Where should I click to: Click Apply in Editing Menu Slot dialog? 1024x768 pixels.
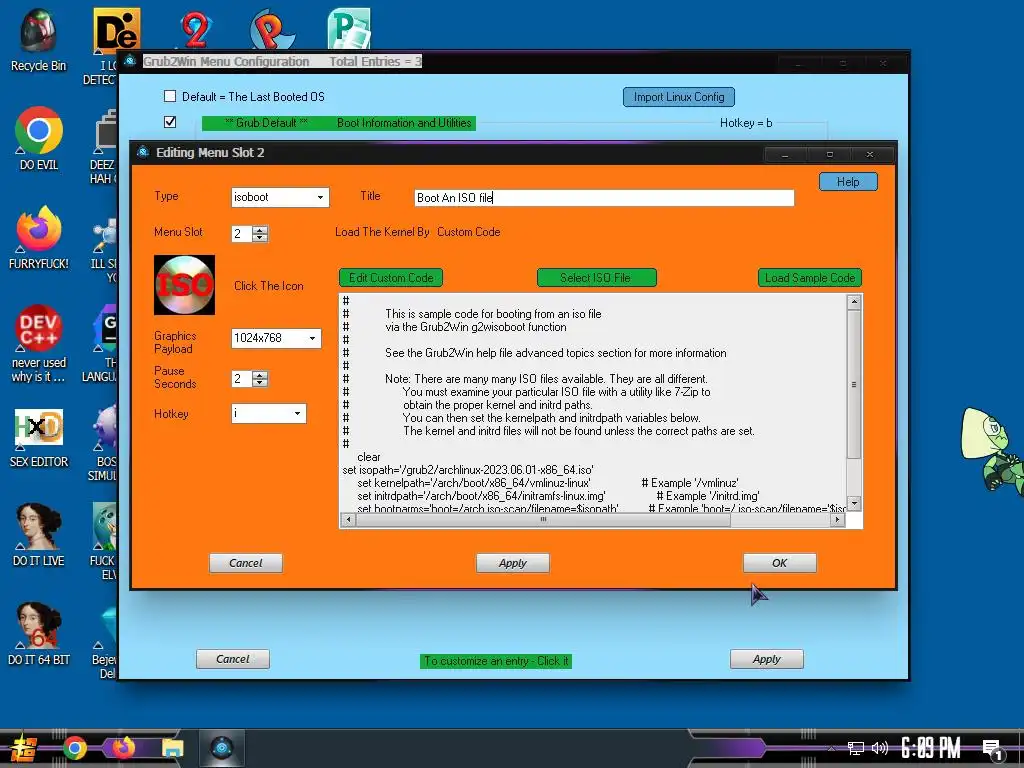[513, 563]
